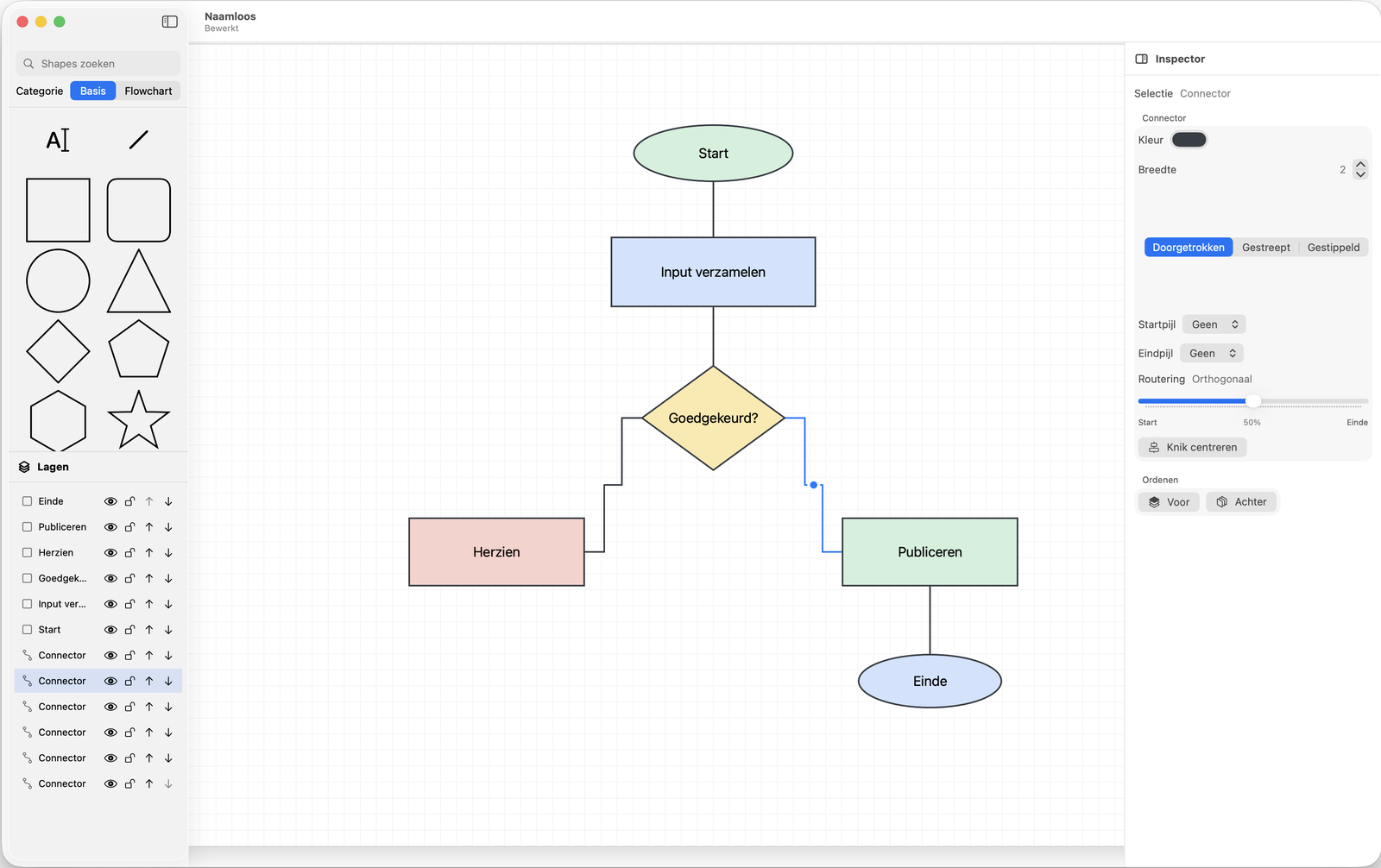This screenshot has width=1381, height=868.
Task: Switch to the Flowchart category tab
Action: (x=148, y=91)
